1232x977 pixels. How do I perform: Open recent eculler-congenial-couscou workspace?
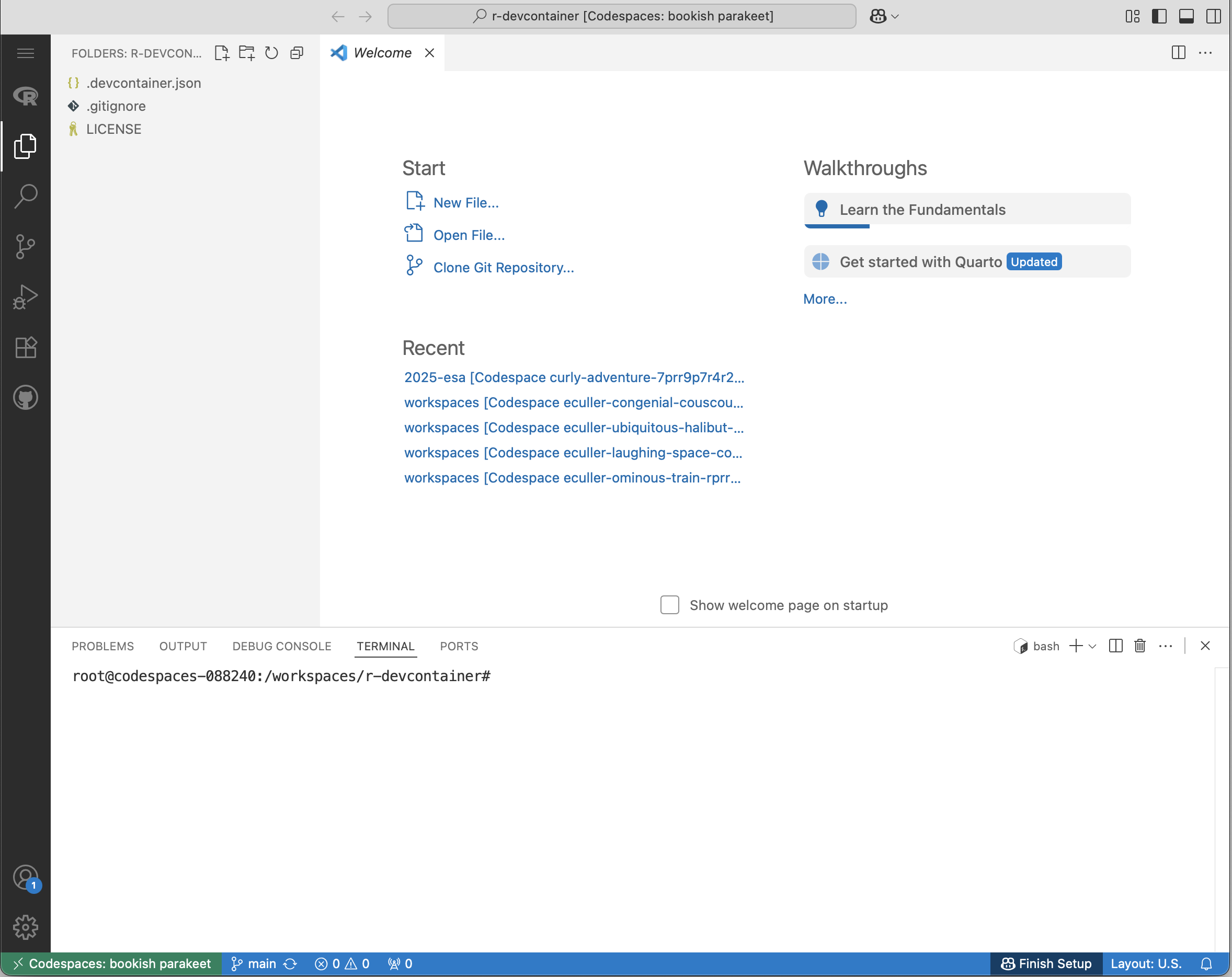(x=574, y=402)
